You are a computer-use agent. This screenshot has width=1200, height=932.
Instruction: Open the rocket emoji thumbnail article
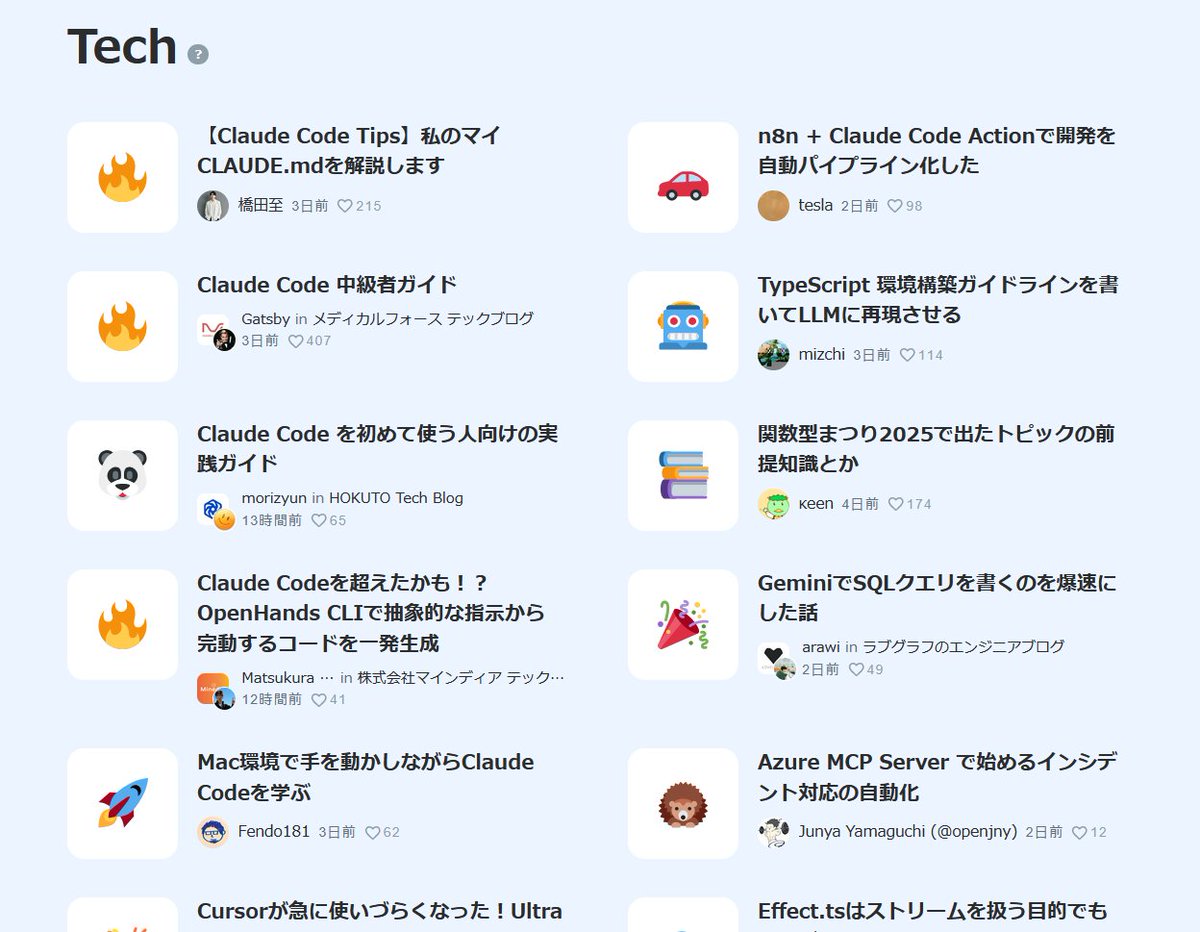(x=122, y=803)
